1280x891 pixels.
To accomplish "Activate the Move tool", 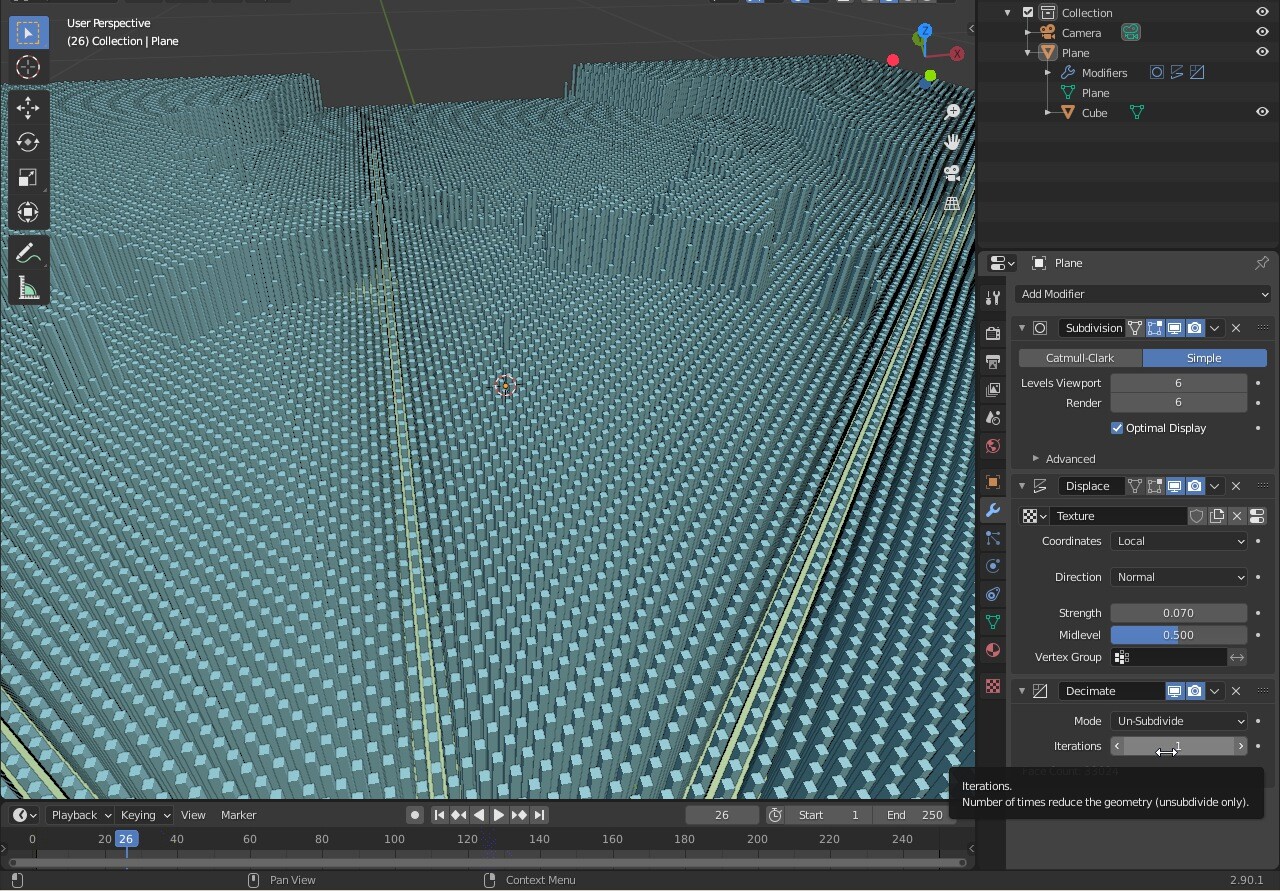I will pos(28,107).
